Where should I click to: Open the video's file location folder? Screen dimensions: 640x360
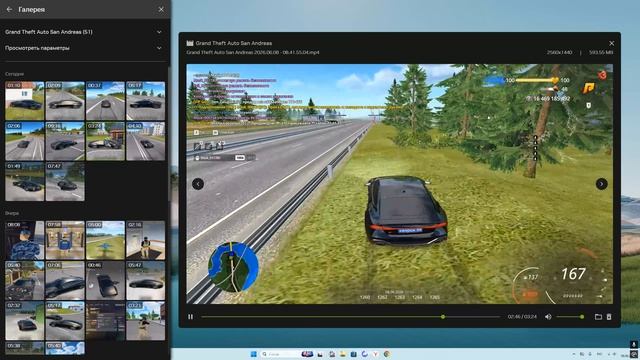click(x=598, y=317)
